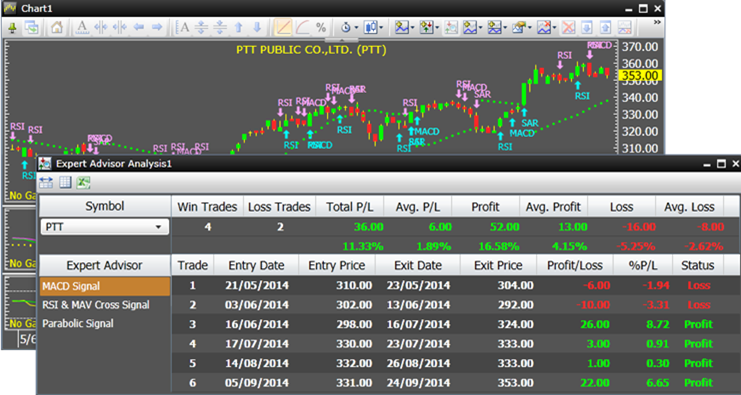Click the Profit/Loss column header
The height and width of the screenshot is (395, 741).
click(575, 266)
